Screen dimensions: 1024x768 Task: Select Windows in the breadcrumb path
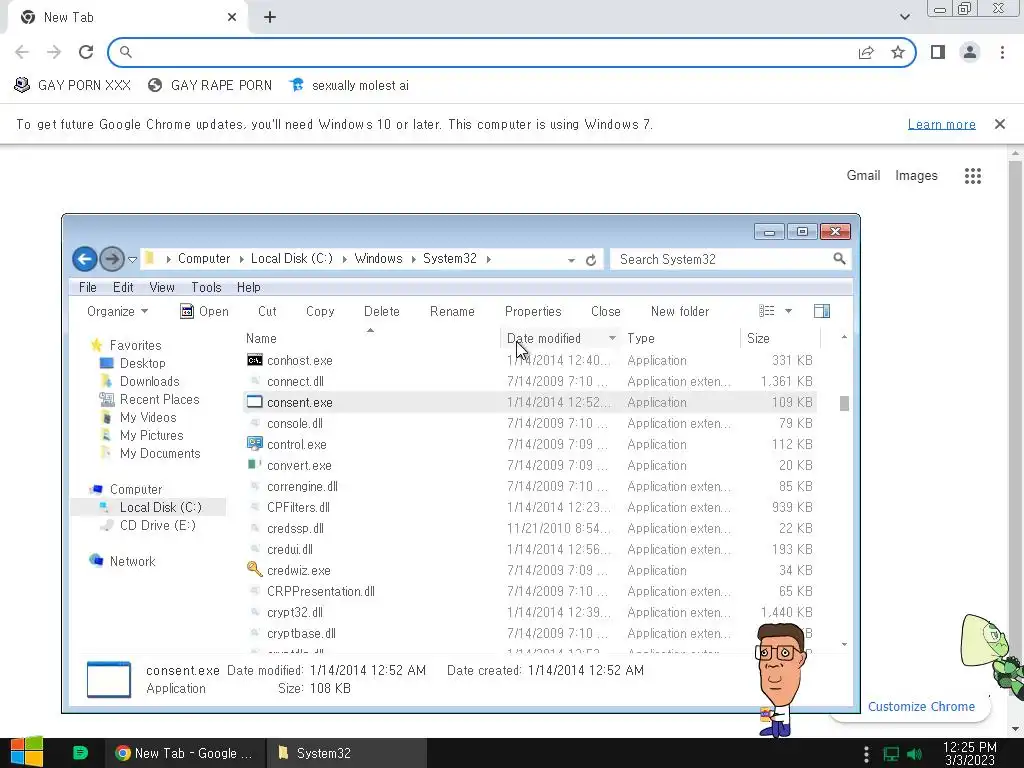click(378, 259)
